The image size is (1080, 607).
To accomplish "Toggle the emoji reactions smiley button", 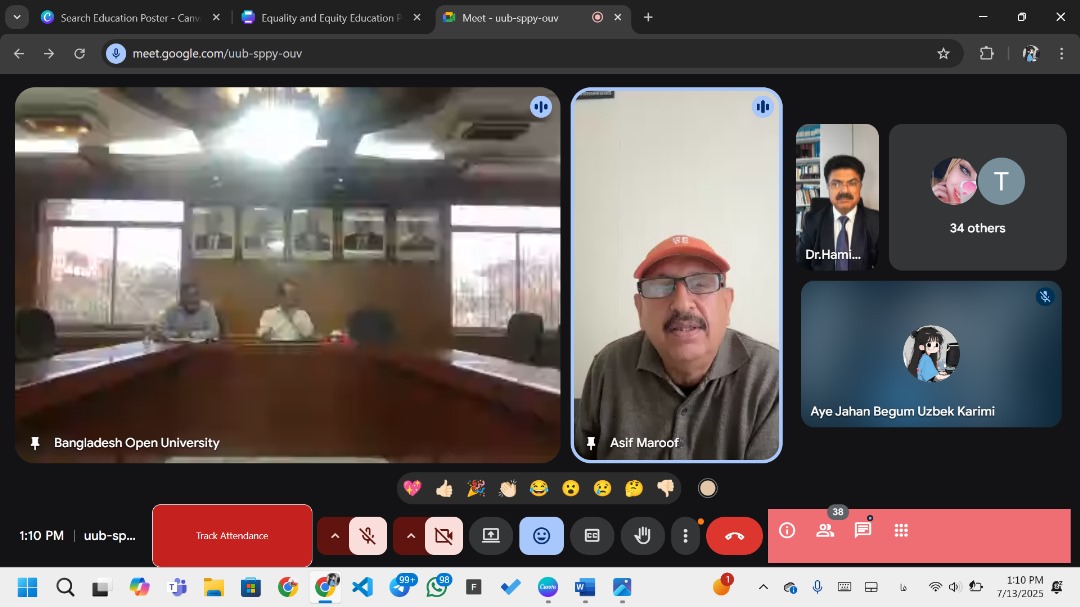I will click(x=541, y=536).
